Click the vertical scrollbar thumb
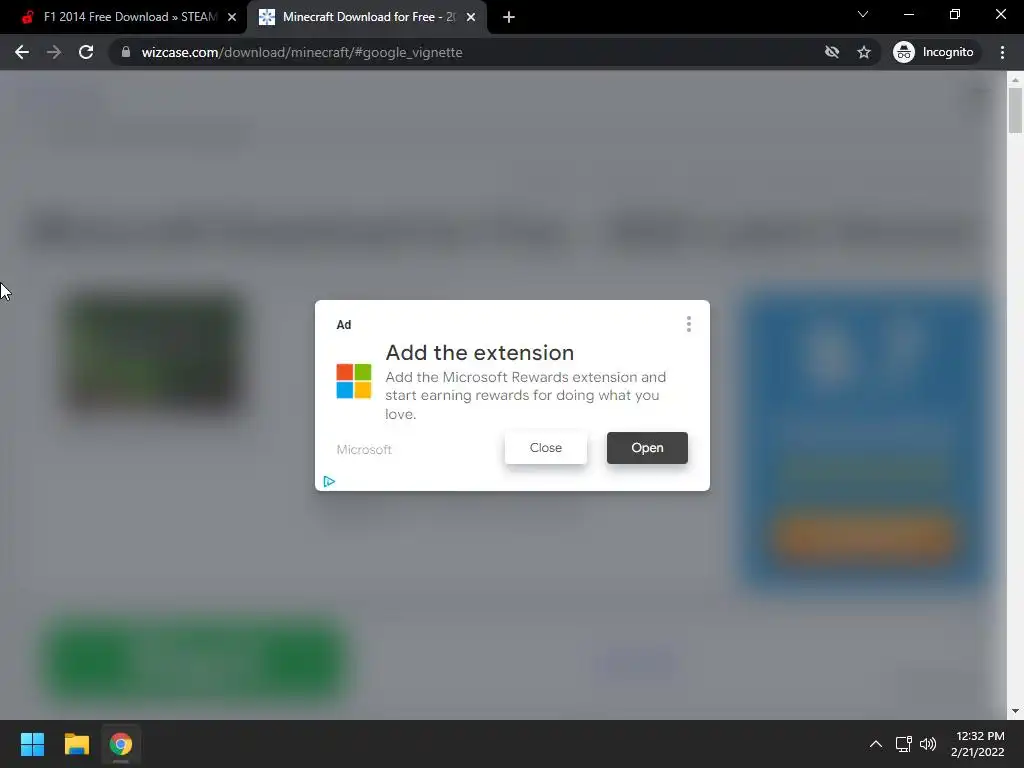 1015,110
